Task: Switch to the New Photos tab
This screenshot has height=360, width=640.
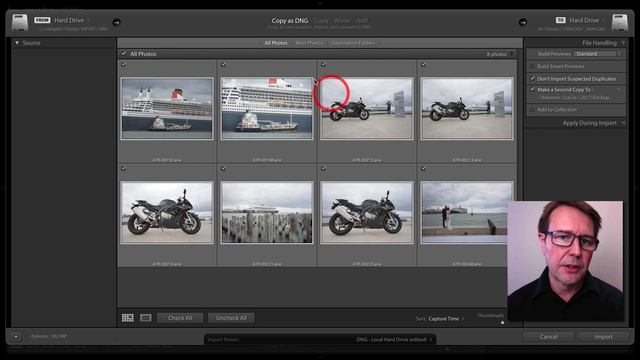Action: 309,43
